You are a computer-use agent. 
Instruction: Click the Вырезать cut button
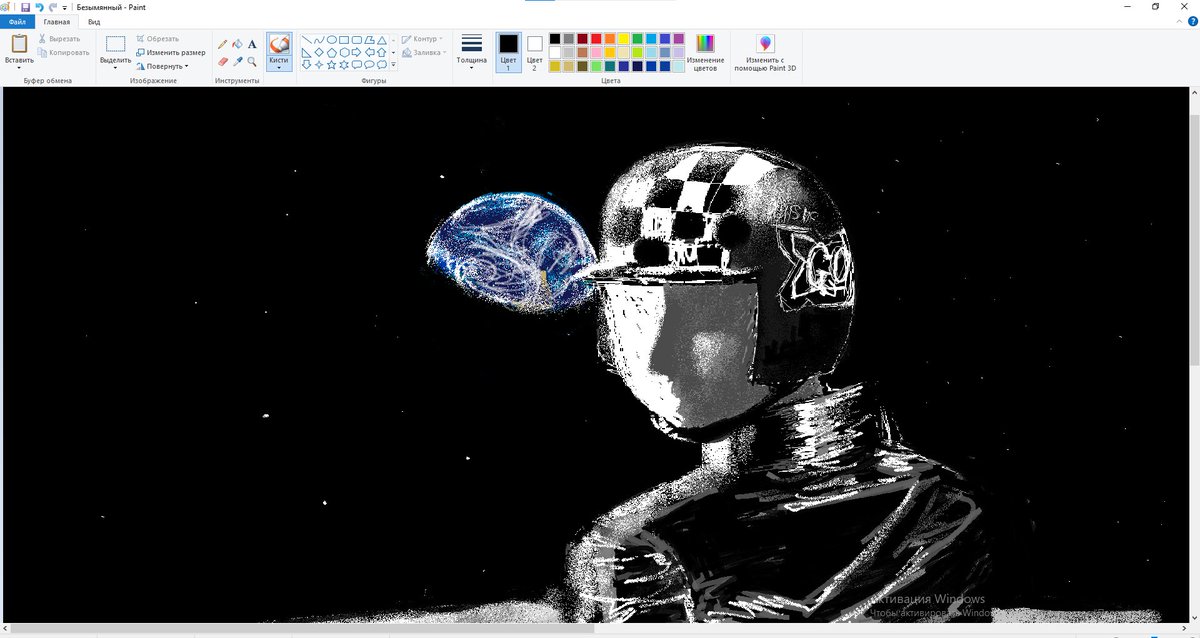point(58,39)
